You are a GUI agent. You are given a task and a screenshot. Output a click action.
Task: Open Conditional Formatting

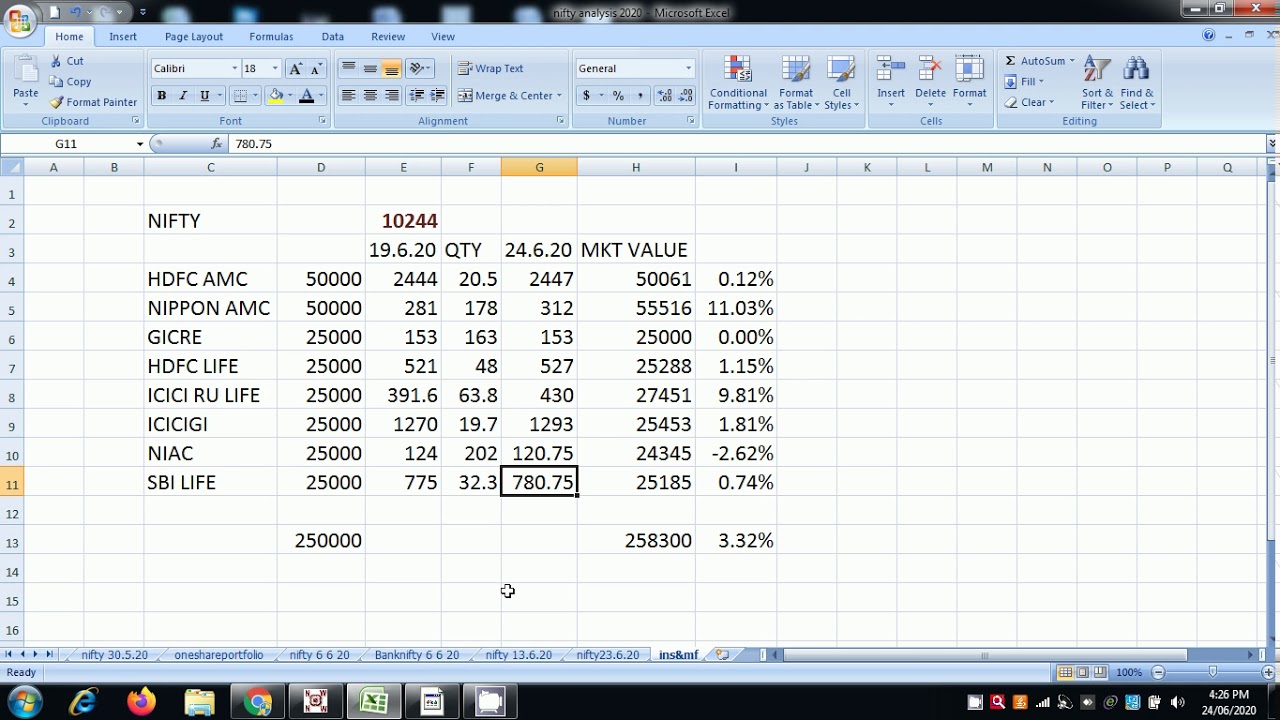(x=738, y=83)
